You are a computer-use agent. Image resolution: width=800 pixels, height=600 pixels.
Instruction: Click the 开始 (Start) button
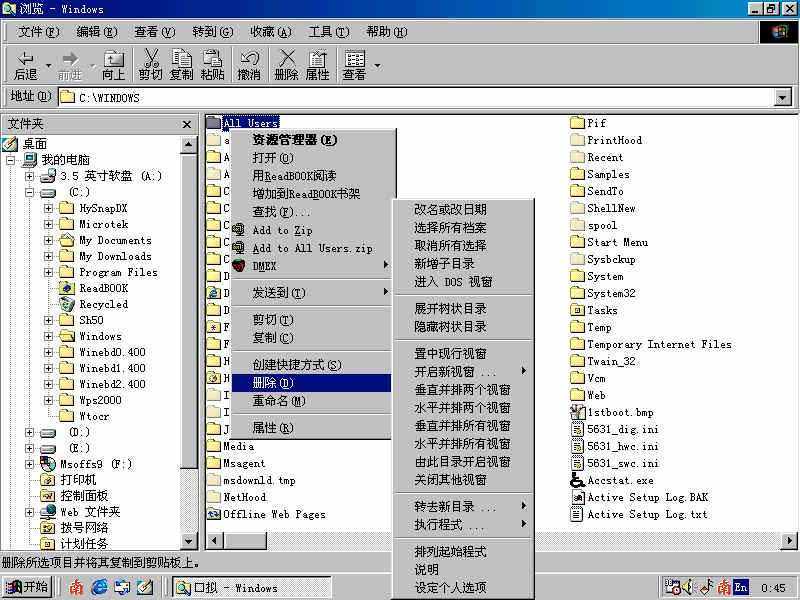26,587
